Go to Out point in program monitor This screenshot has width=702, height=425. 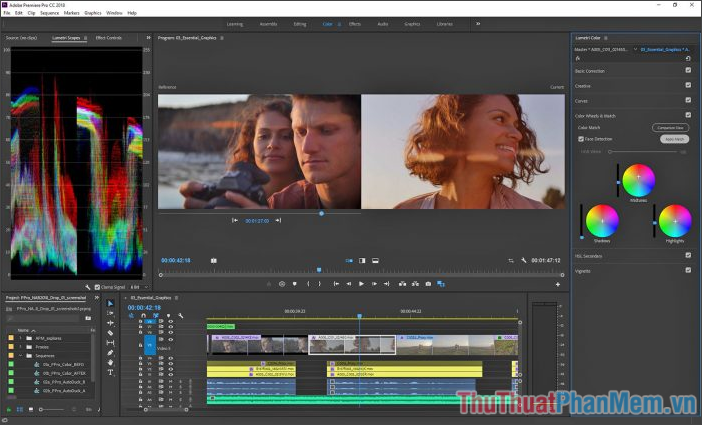coord(387,284)
